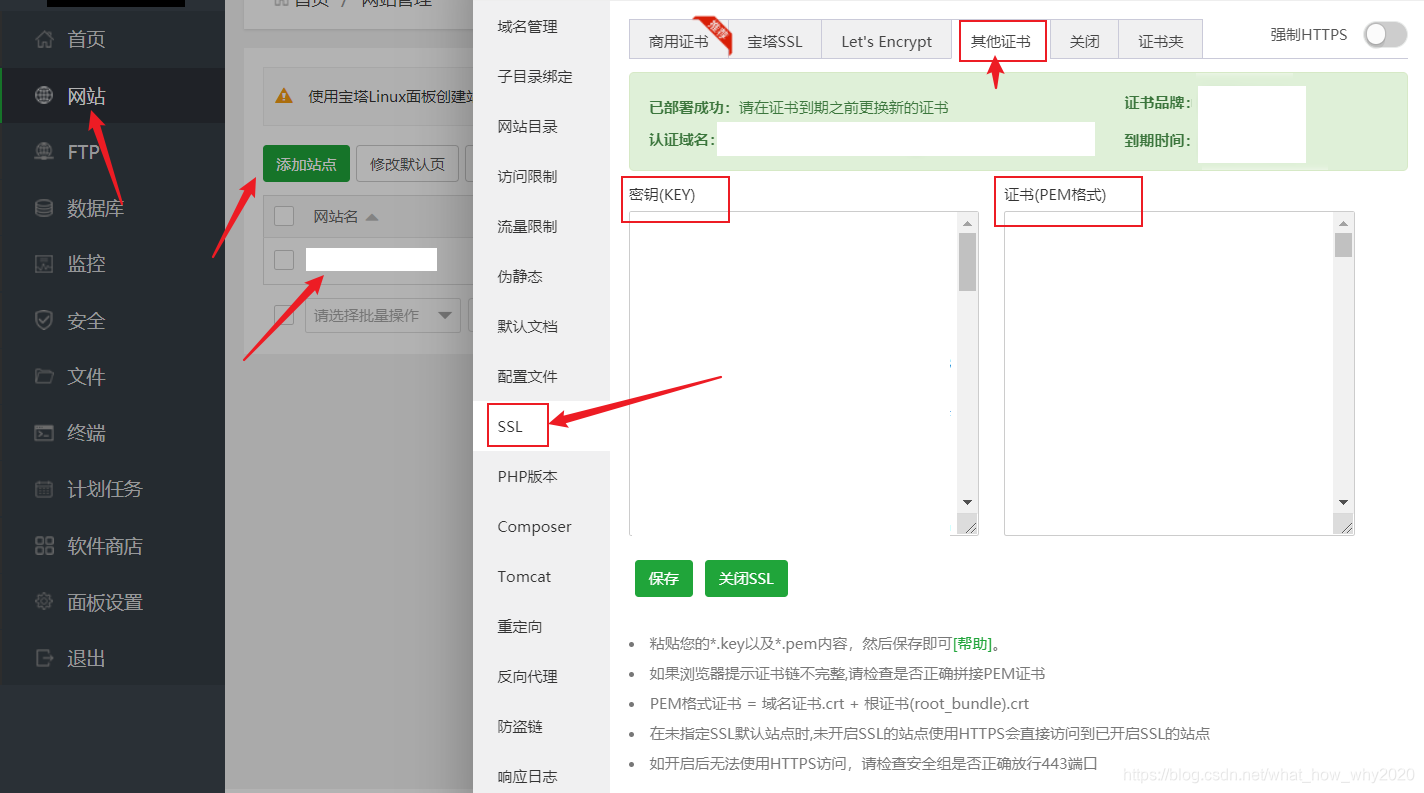The height and width of the screenshot is (793, 1424).
Task: Switch to Let's Encrypt tab
Action: point(886,41)
